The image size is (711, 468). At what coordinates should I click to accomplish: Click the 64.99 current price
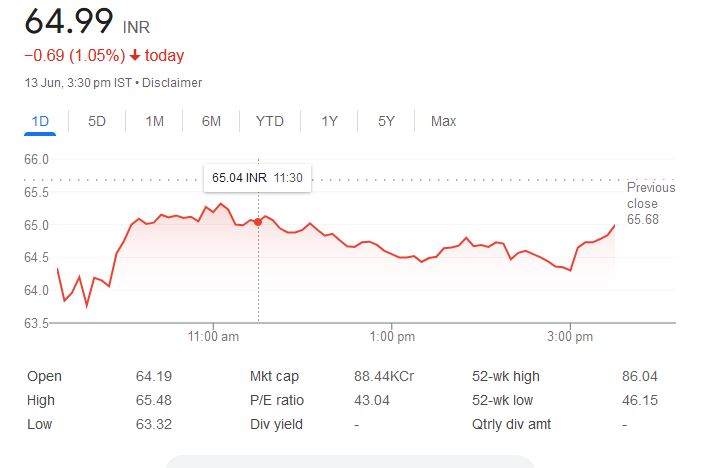(69, 21)
